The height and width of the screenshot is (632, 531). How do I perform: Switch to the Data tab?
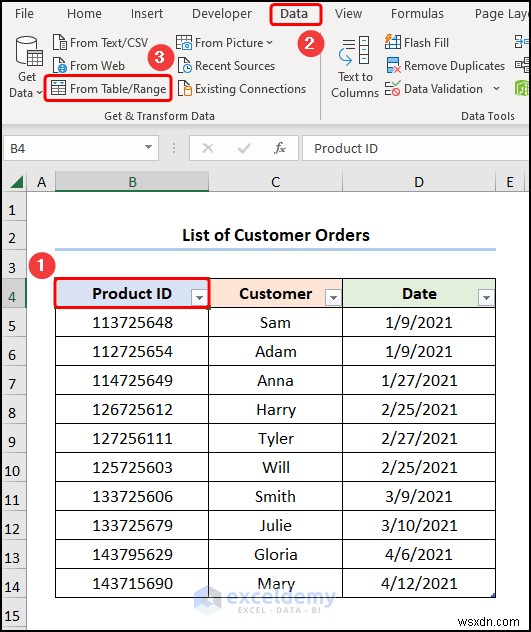point(294,14)
